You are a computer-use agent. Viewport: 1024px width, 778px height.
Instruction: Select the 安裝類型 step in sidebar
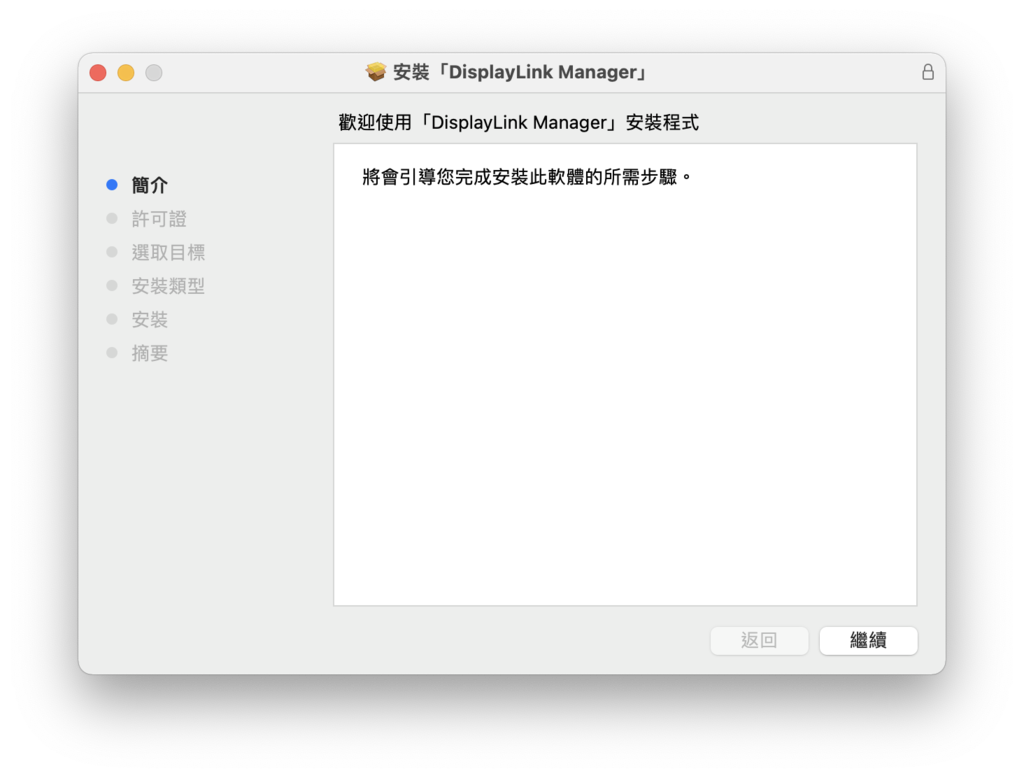169,285
